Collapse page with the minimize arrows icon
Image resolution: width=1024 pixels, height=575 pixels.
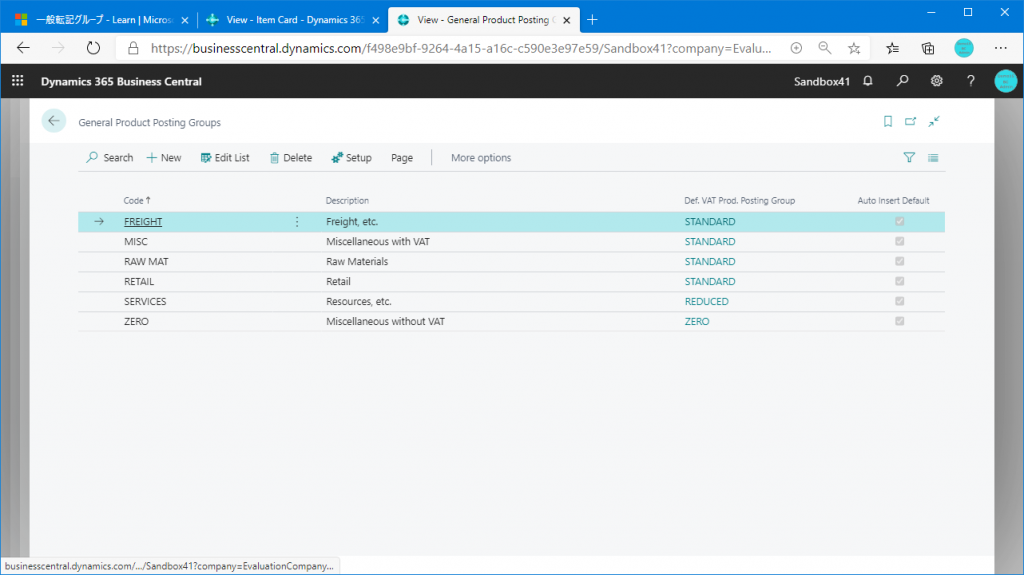click(934, 122)
